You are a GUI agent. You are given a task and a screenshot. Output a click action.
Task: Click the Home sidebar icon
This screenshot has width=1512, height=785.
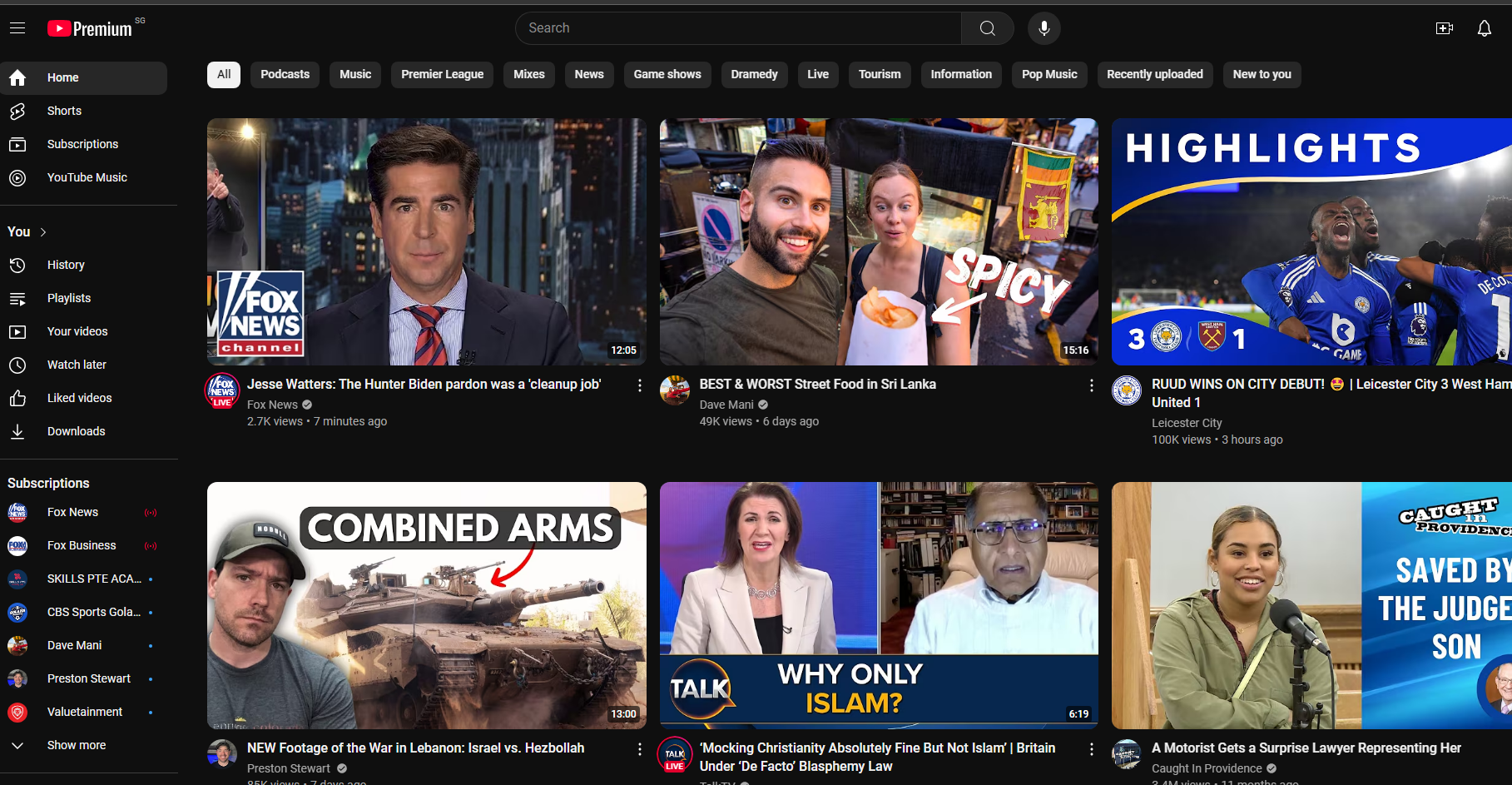17,77
